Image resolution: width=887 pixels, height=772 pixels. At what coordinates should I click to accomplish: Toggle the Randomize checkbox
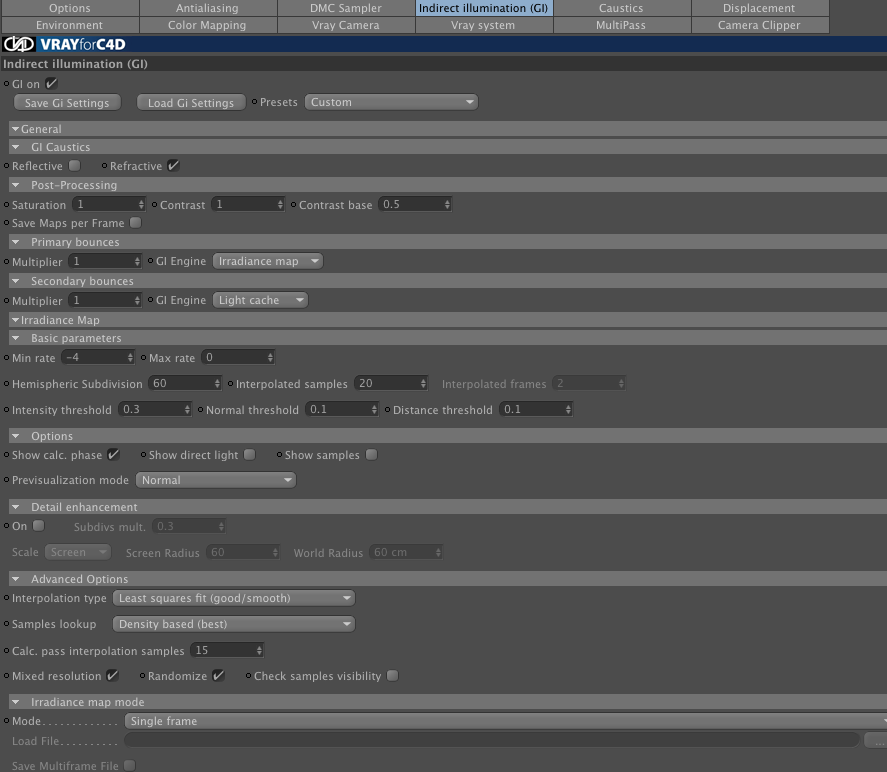(x=218, y=675)
